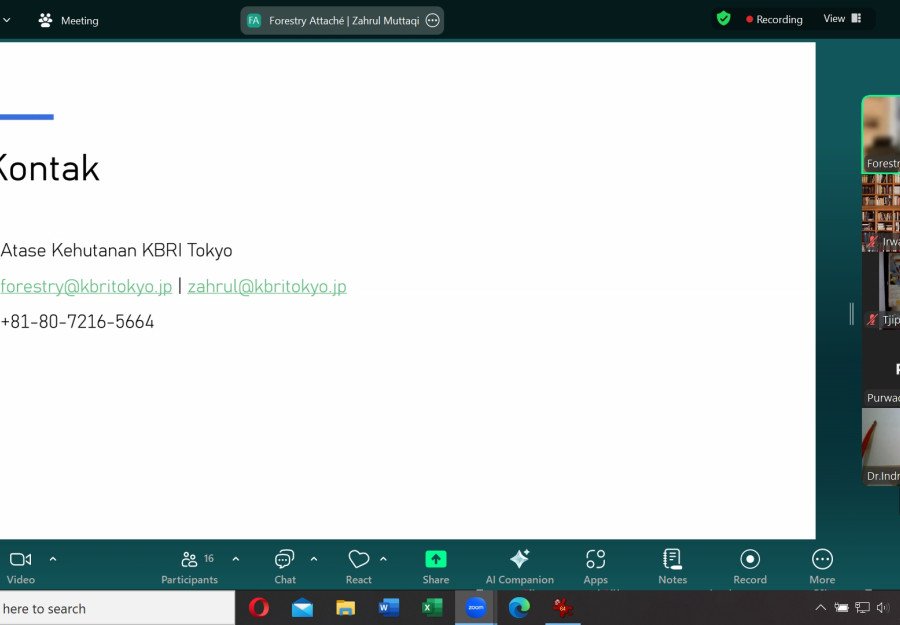900x625 pixels.
Task: Expand the Video options caret
Action: tap(53, 558)
